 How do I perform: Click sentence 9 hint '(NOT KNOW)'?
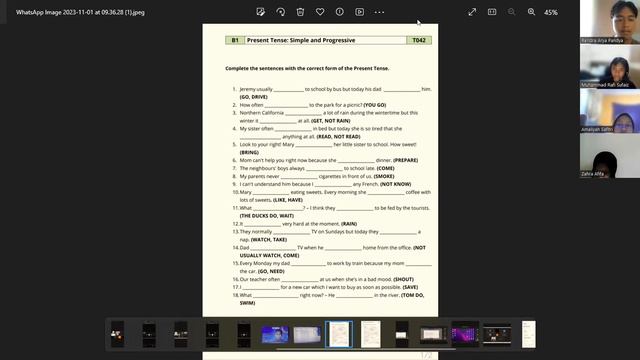395,184
